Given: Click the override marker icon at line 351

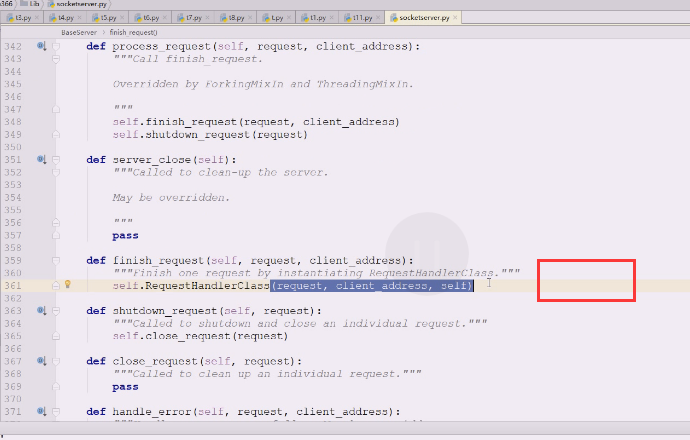Looking at the screenshot, I should click(x=41, y=159).
